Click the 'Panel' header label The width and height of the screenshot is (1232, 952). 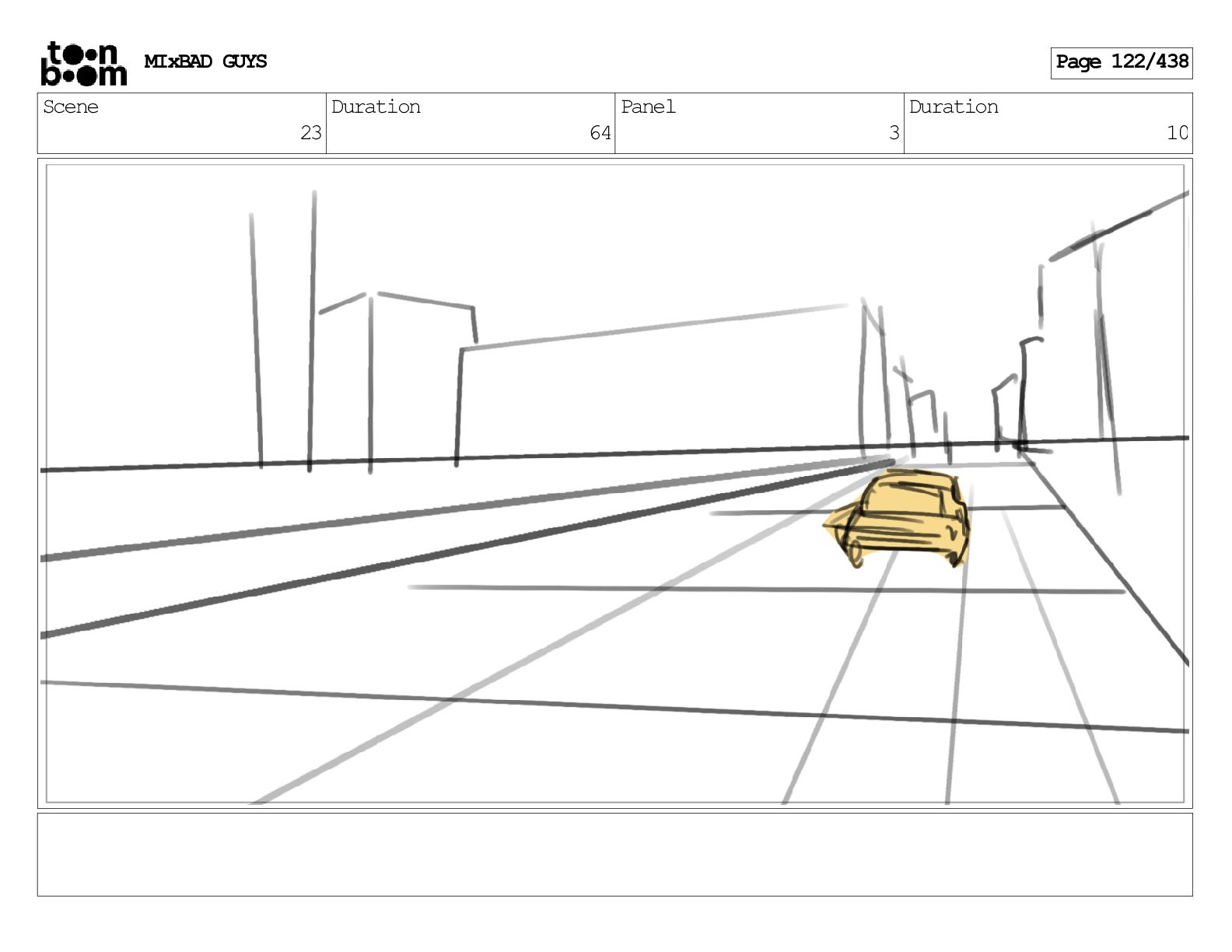click(x=648, y=107)
